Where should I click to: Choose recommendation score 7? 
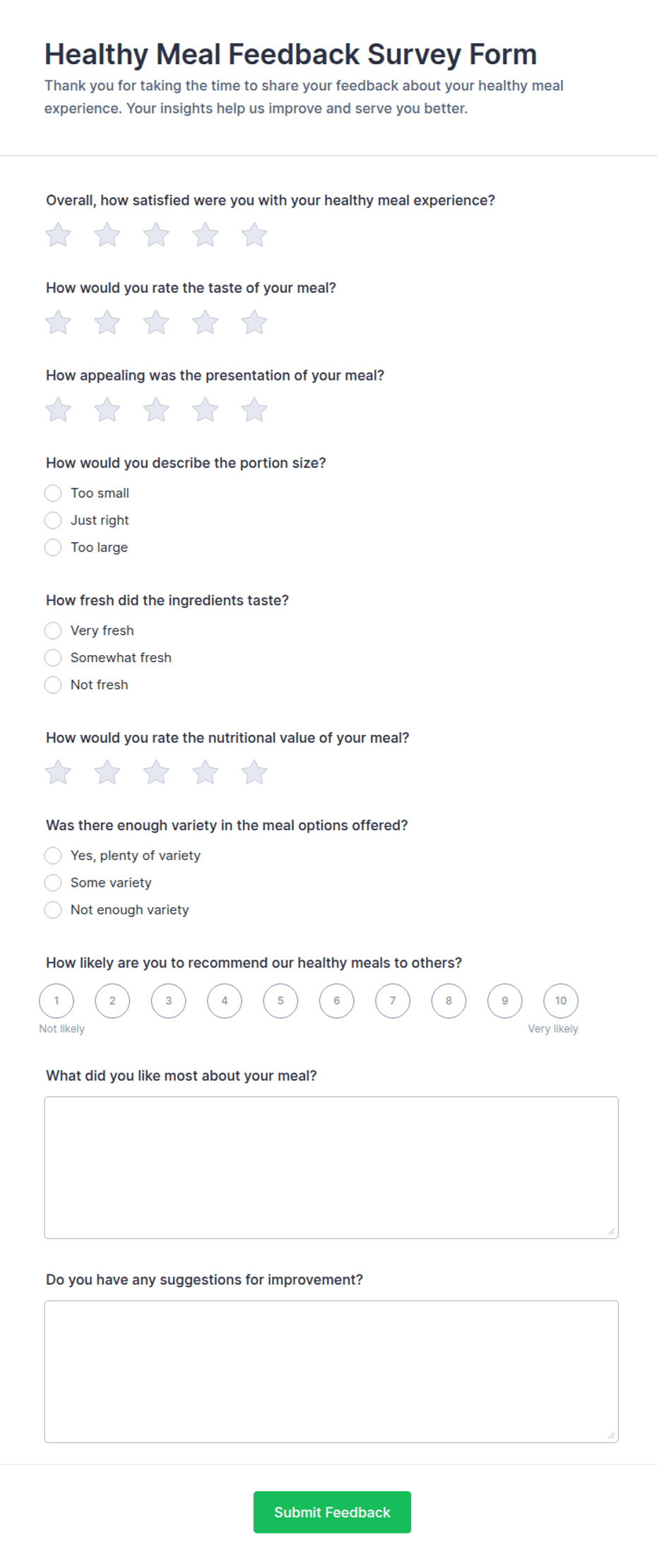pyautogui.click(x=393, y=1001)
